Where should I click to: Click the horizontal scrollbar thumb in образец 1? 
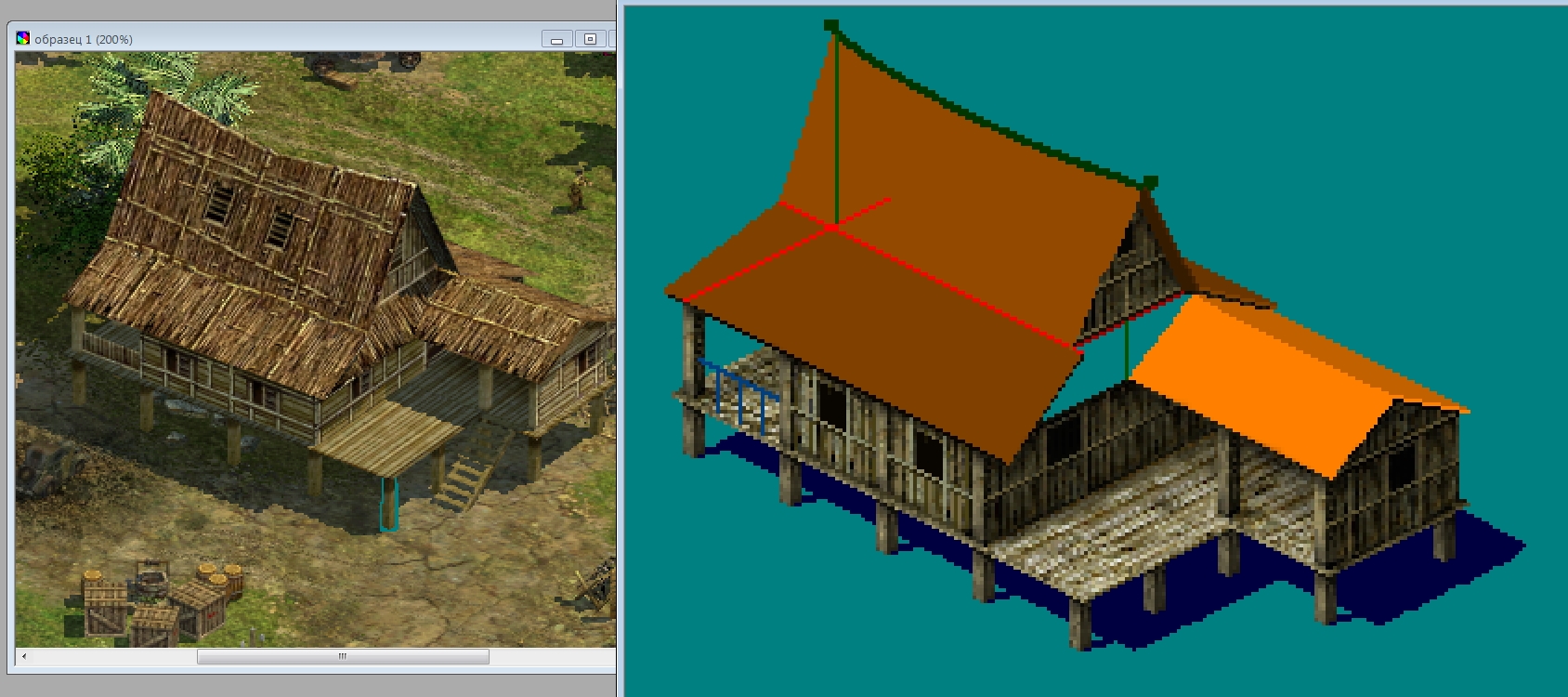(343, 656)
